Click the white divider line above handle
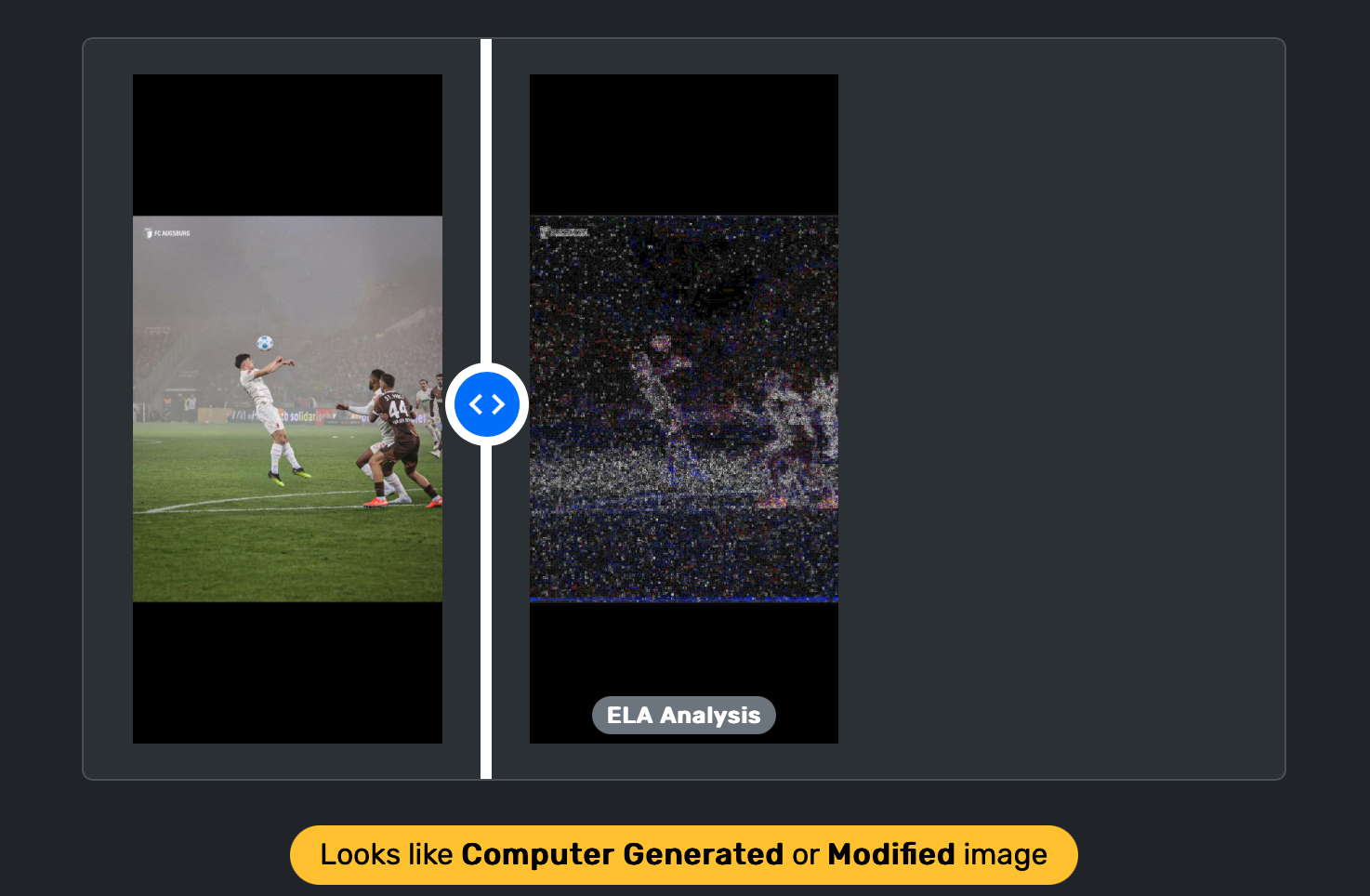This screenshot has height=896, width=1370. pos(486,201)
